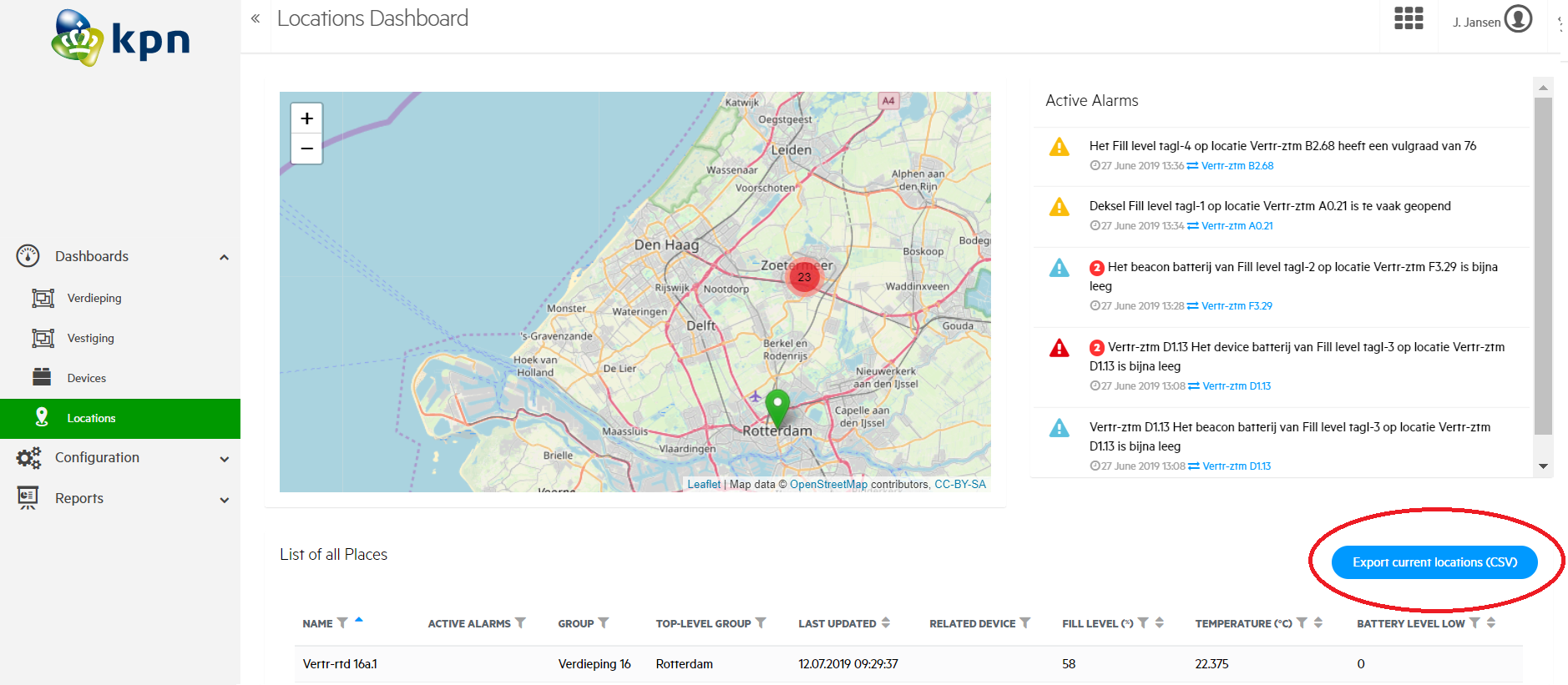Screen dimensions: 1568x685
Task: Collapse the Dashboards menu chevron
Action: 224,257
